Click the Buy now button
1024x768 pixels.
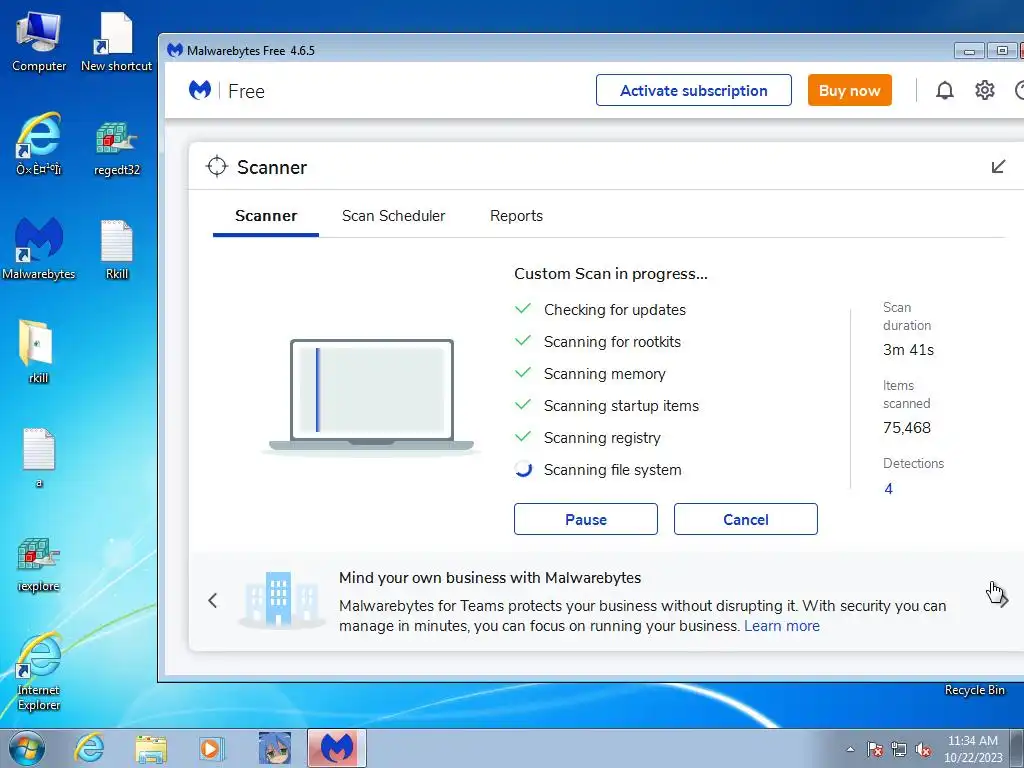[850, 90]
